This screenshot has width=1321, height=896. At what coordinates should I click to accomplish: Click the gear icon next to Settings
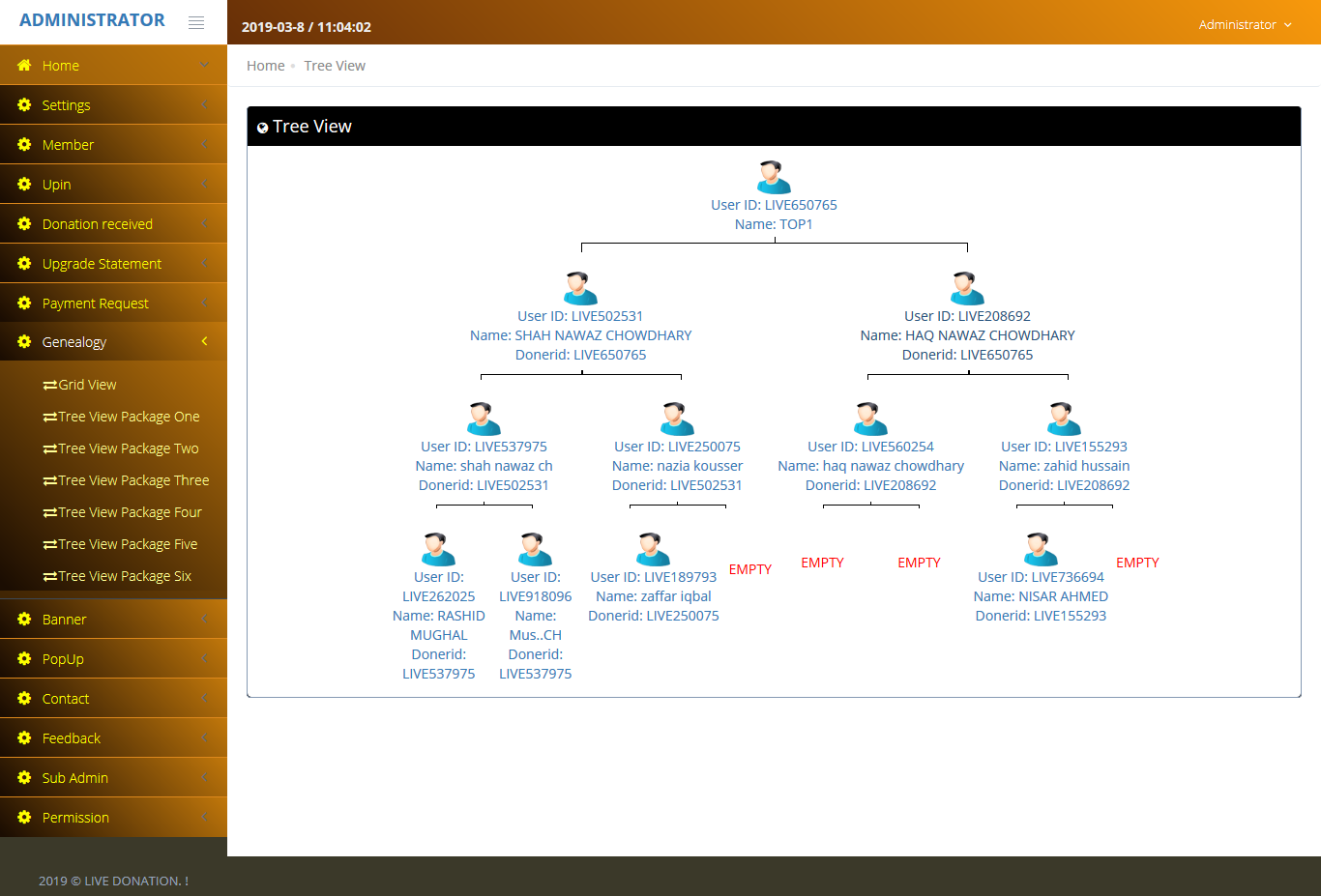(24, 104)
